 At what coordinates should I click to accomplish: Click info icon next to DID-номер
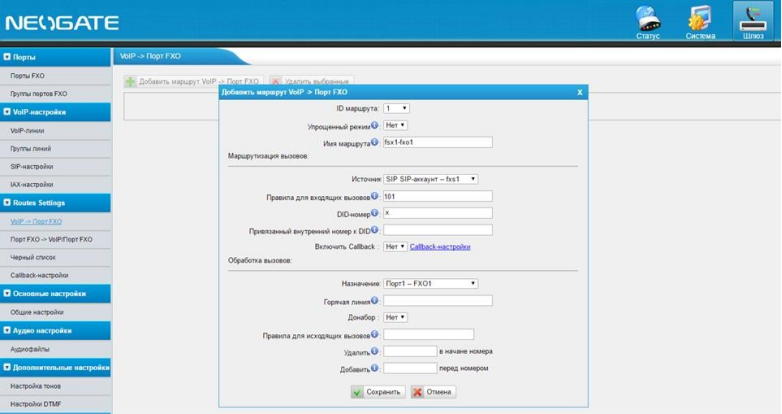[375, 213]
